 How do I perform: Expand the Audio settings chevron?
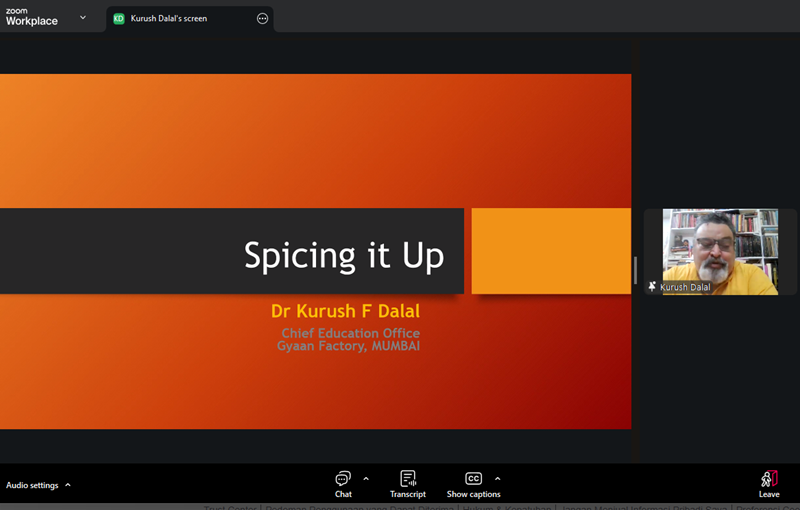click(x=68, y=485)
